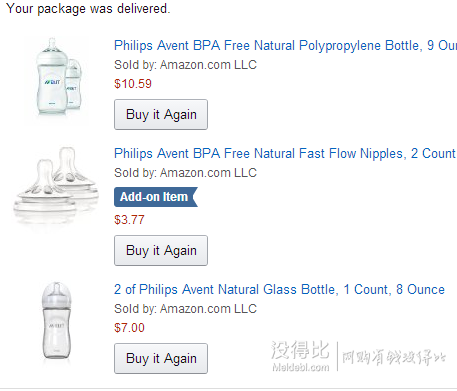Screen dimensions: 457x391
Task: Buy the Fast Flow Nipples again
Action: coord(161,250)
